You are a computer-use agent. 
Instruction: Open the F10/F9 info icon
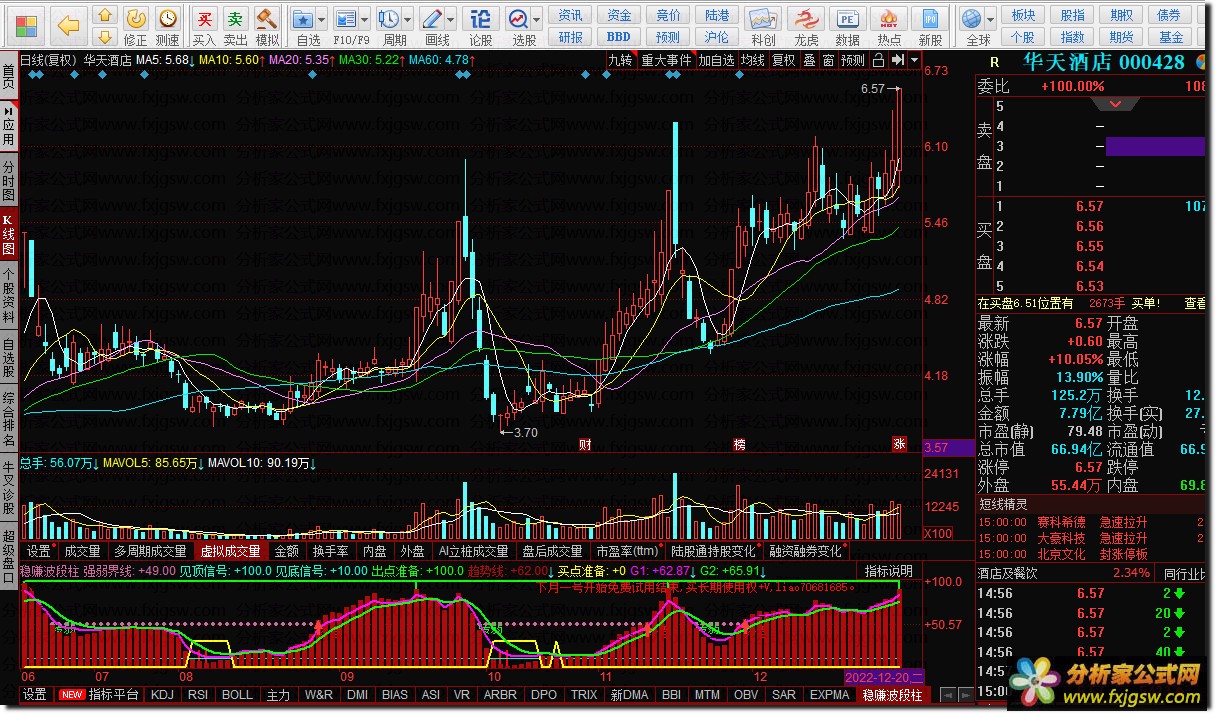coord(345,19)
